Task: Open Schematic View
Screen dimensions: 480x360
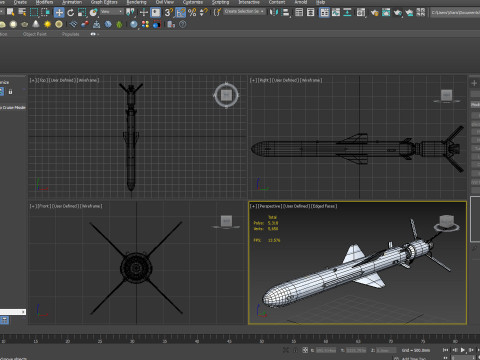Action: click(x=347, y=13)
